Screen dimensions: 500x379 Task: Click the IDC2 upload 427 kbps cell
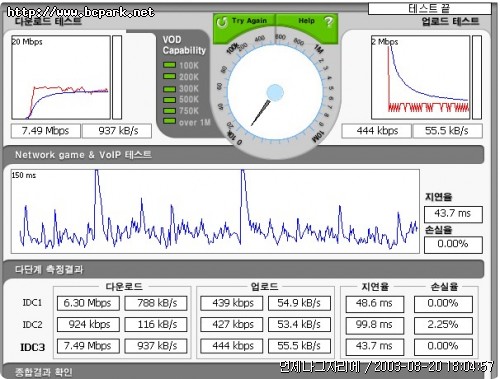coord(232,324)
